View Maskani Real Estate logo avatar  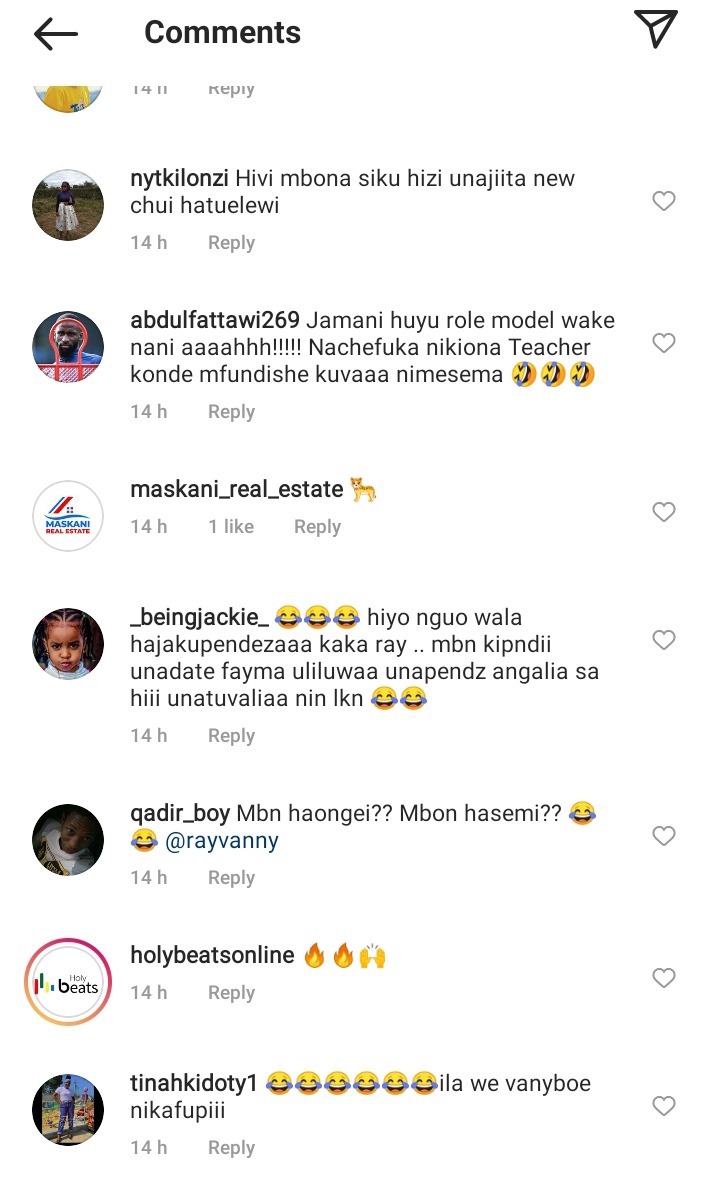tap(68, 516)
